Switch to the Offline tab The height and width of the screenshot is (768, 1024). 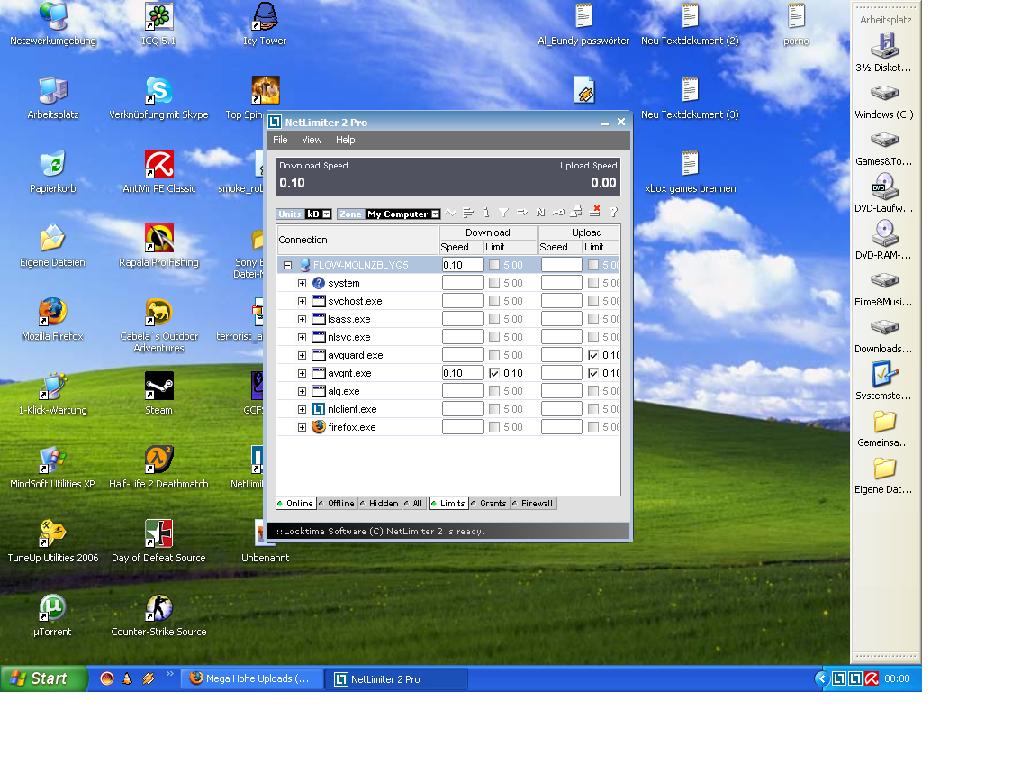[337, 504]
